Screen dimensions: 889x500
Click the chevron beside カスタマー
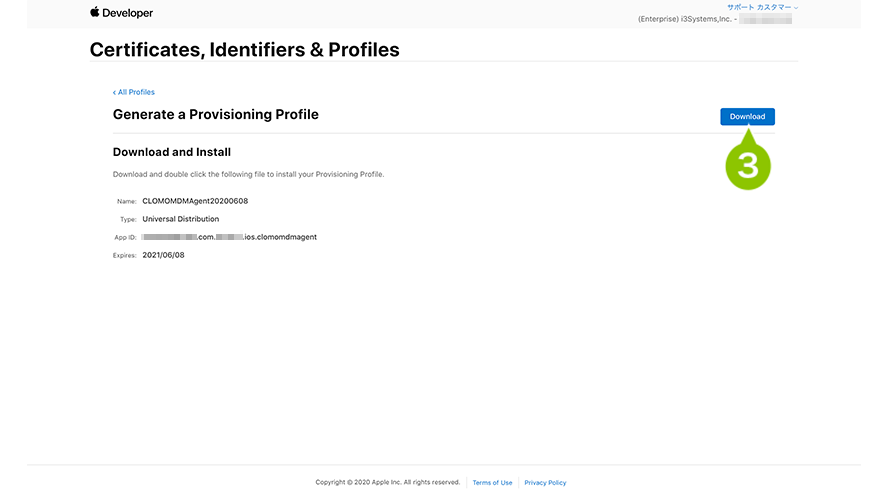click(x=796, y=8)
